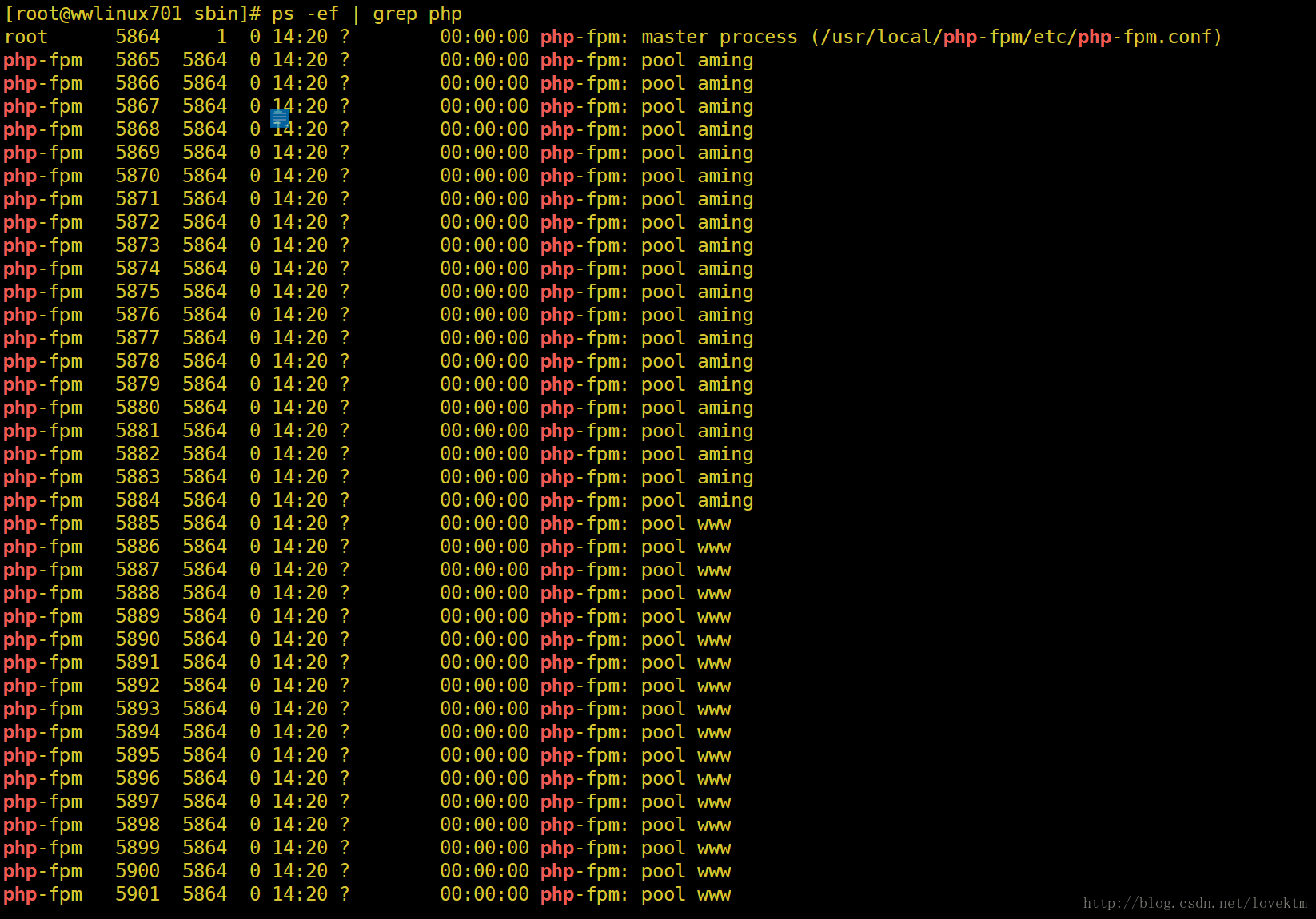The height and width of the screenshot is (919, 1316).
Task: Click PID 5874
Action: tap(138, 269)
